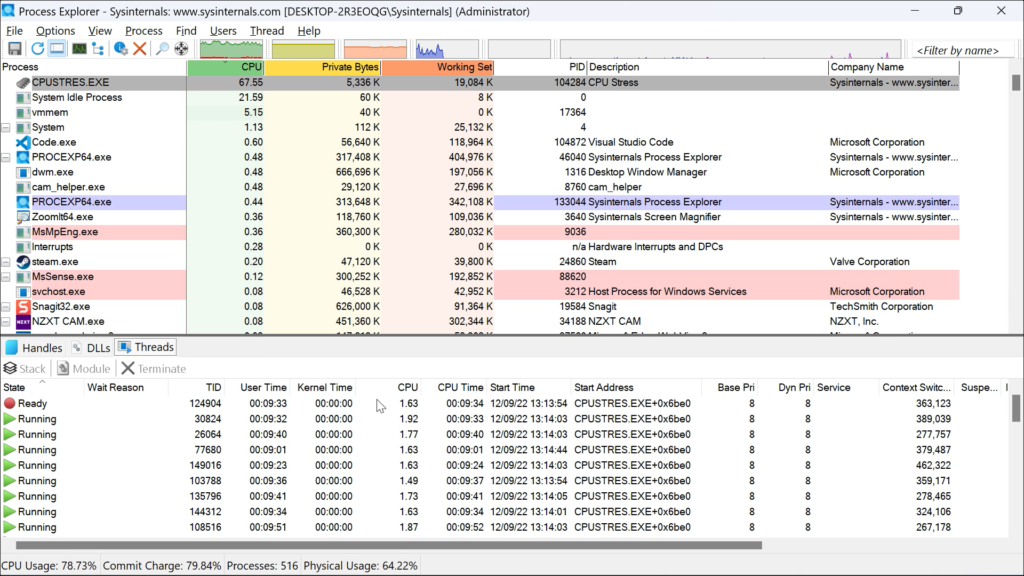Select the Ready thread with TID 124904

[x=504, y=404]
